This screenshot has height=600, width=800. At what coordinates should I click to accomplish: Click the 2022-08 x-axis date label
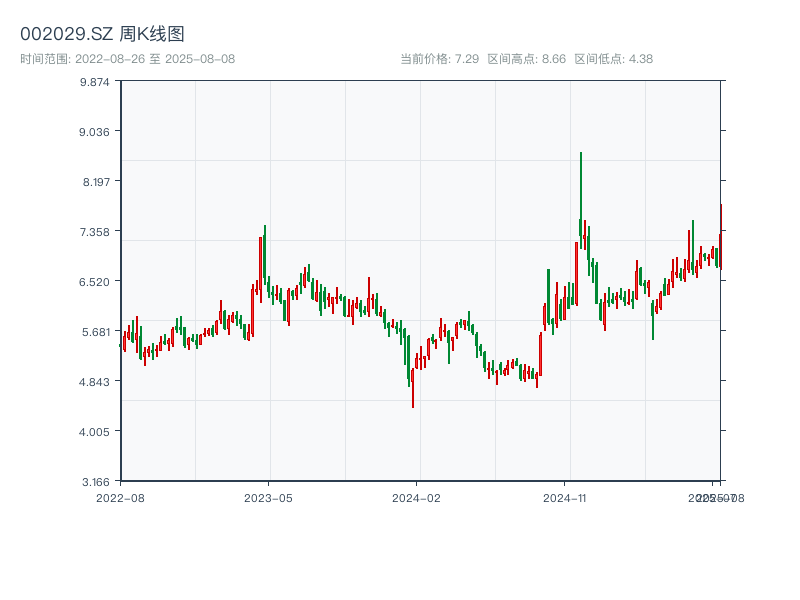tap(120, 497)
